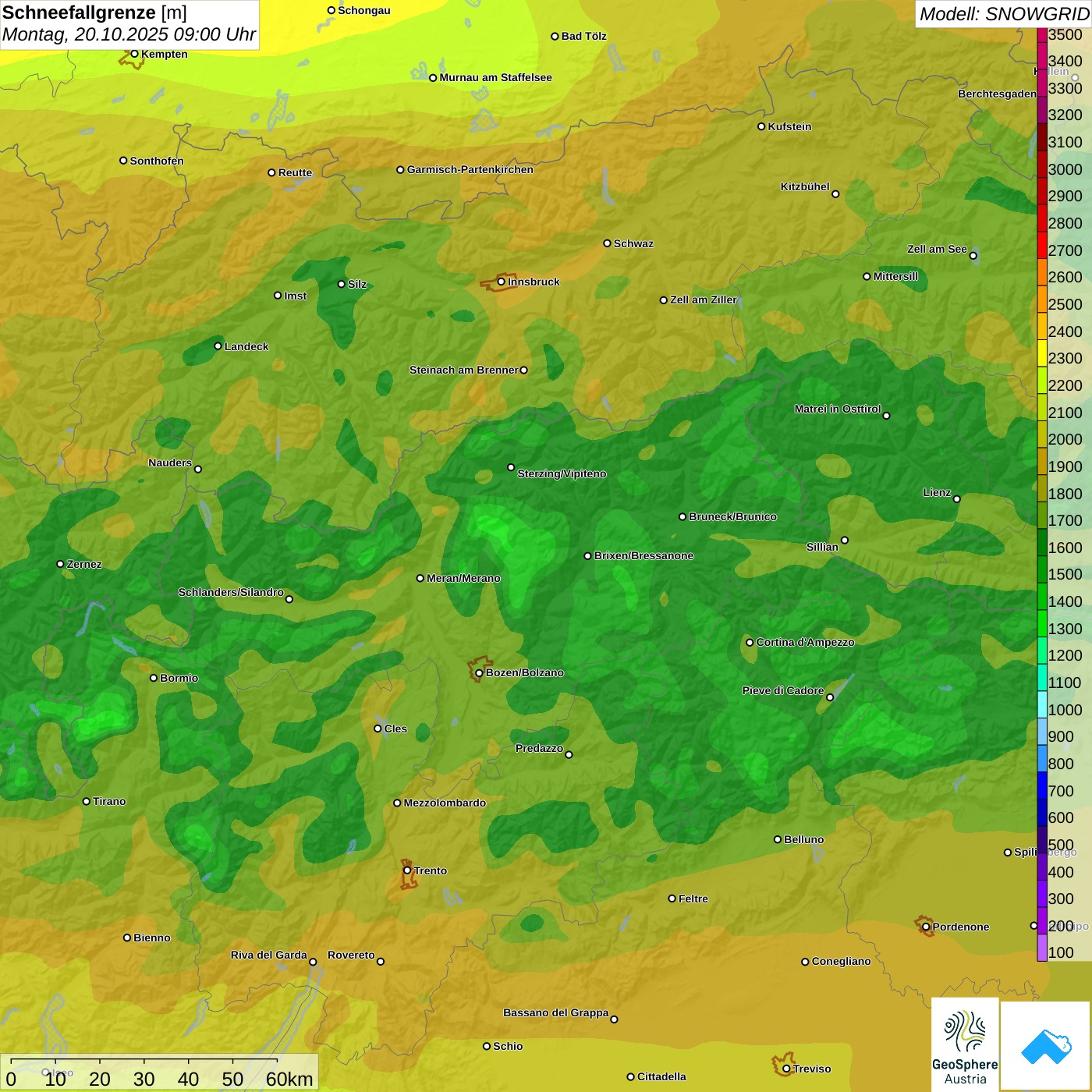
Task: Click the "Zell am See" label
Action: pos(937,249)
